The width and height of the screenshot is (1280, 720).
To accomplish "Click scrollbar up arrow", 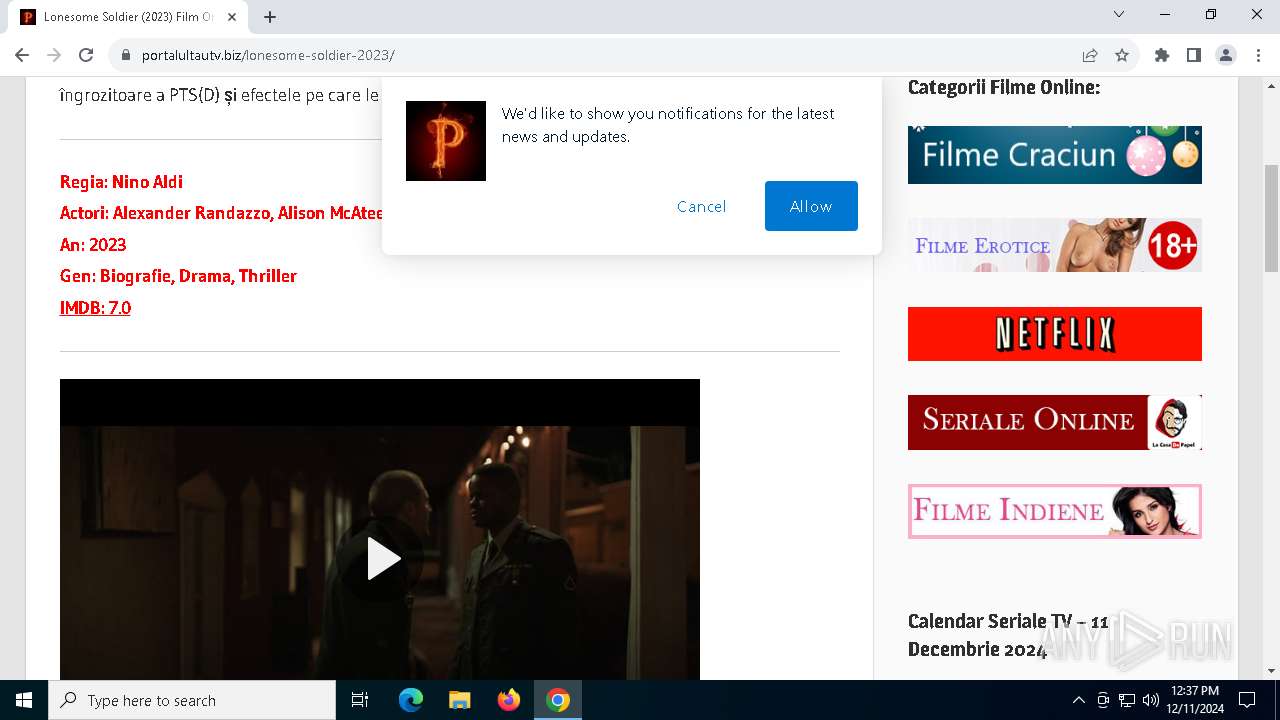I will coord(1271,84).
